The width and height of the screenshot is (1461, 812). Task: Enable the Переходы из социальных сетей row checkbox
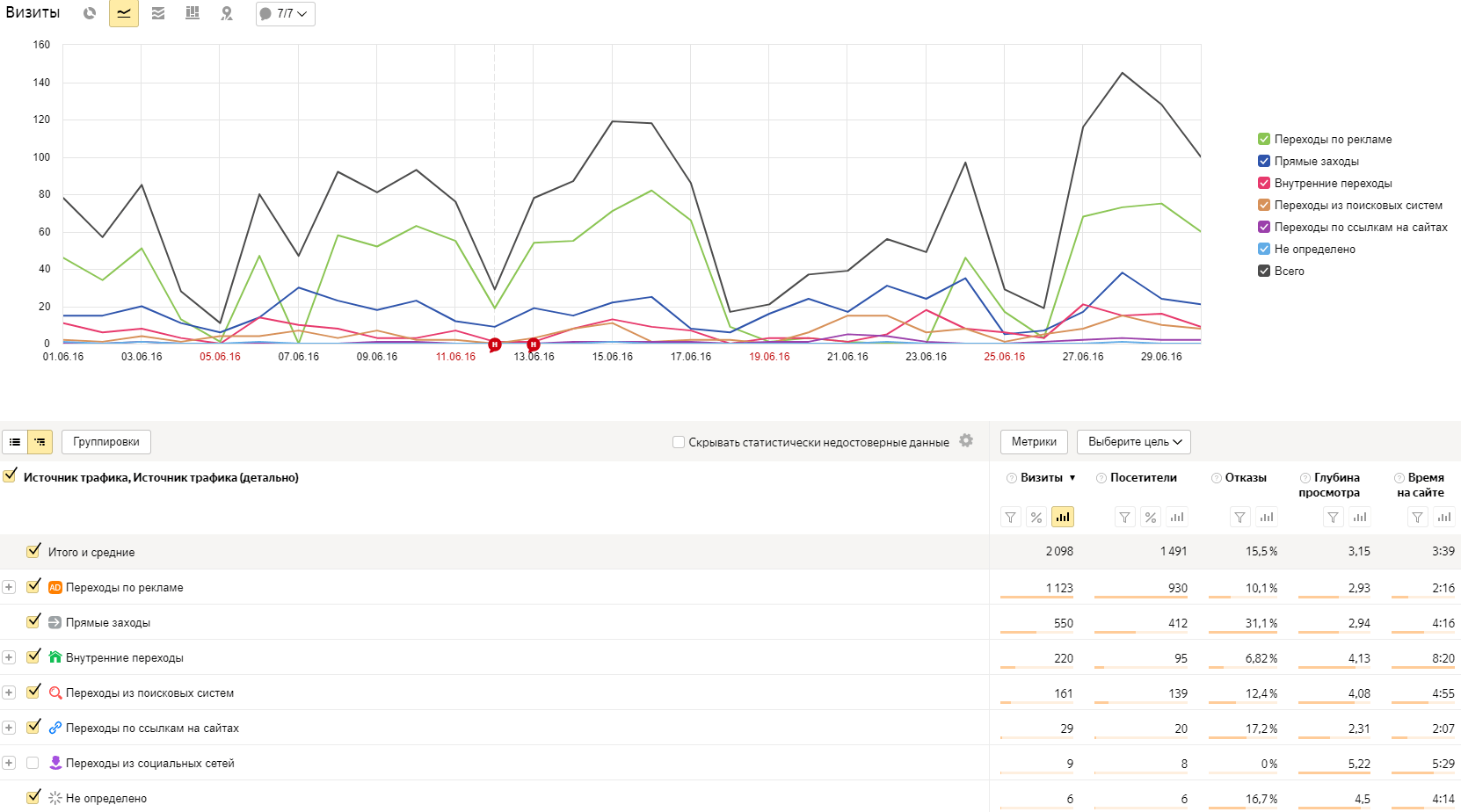tap(33, 763)
